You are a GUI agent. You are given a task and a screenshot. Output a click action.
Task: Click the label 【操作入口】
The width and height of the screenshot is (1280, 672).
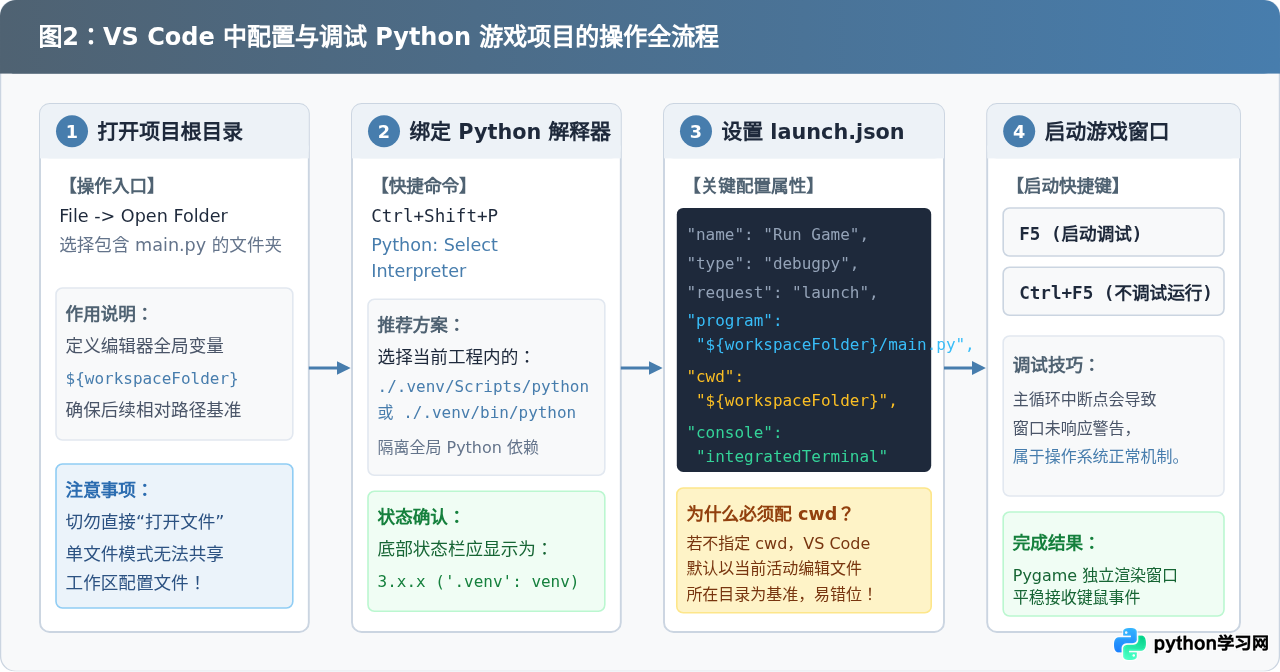[x=110, y=186]
